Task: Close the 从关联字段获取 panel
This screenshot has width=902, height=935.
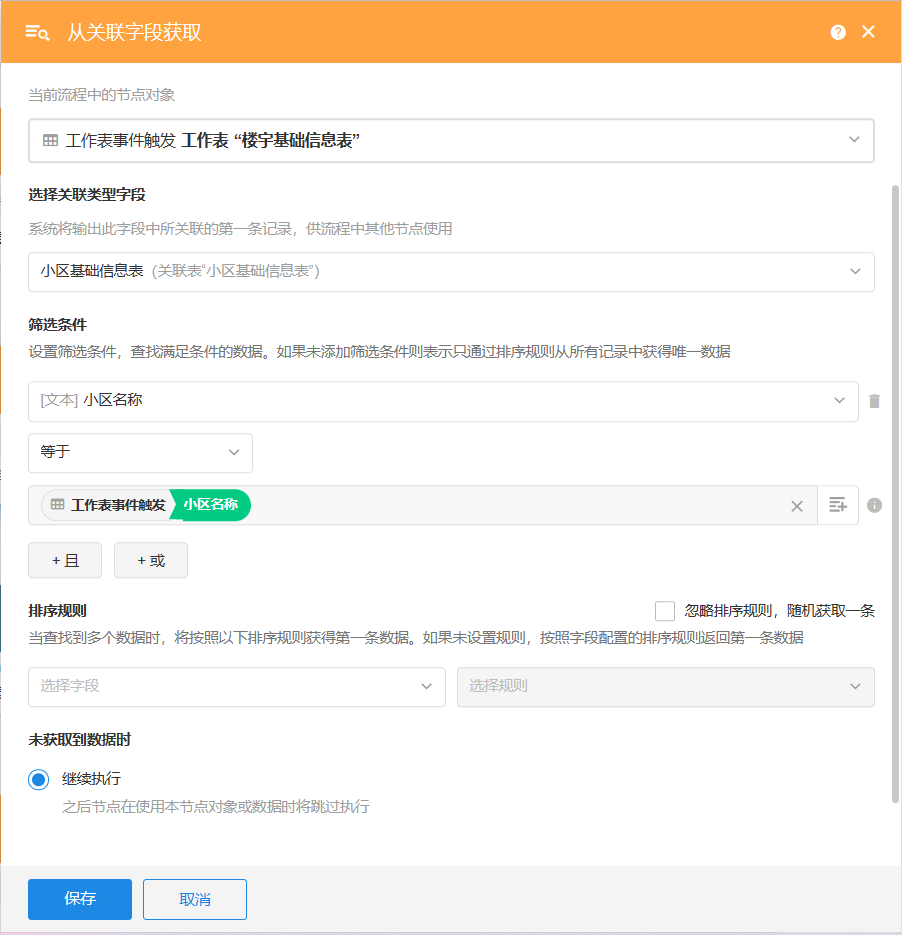Action: [x=868, y=32]
